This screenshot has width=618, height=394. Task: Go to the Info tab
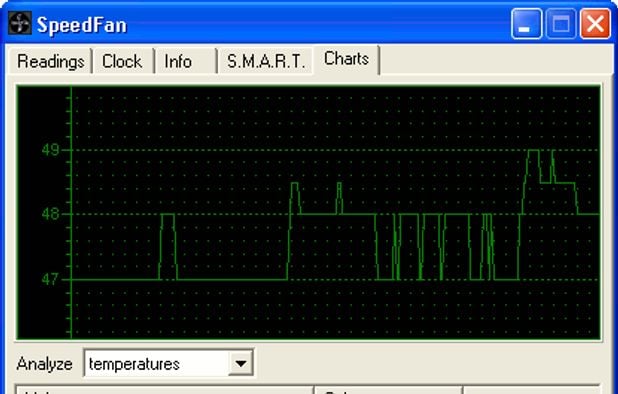click(x=178, y=61)
